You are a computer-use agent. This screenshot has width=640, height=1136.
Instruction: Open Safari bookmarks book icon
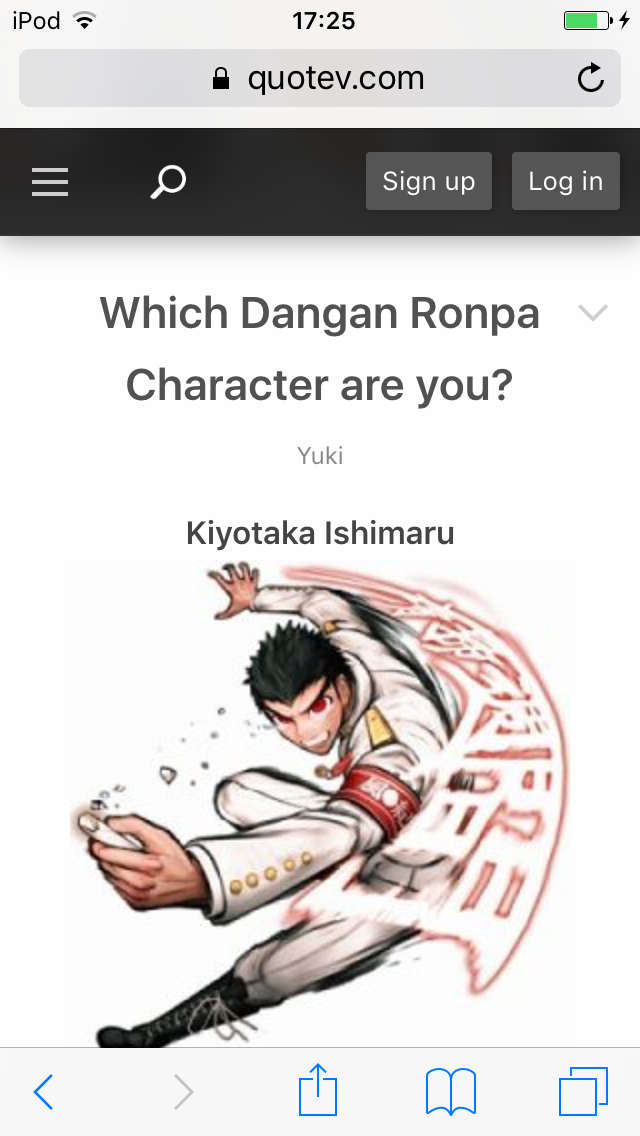[451, 1092]
